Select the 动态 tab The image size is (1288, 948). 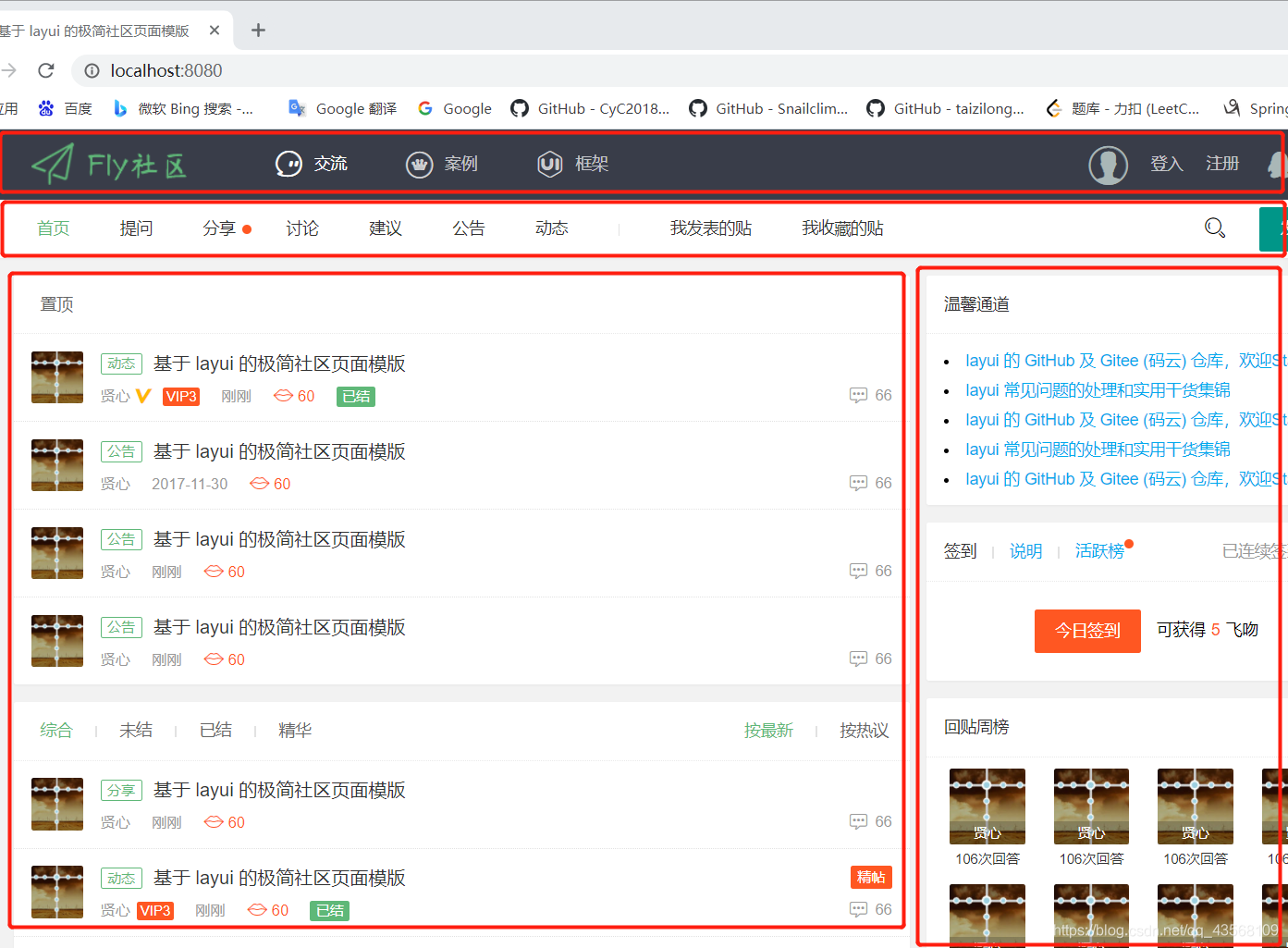point(552,228)
